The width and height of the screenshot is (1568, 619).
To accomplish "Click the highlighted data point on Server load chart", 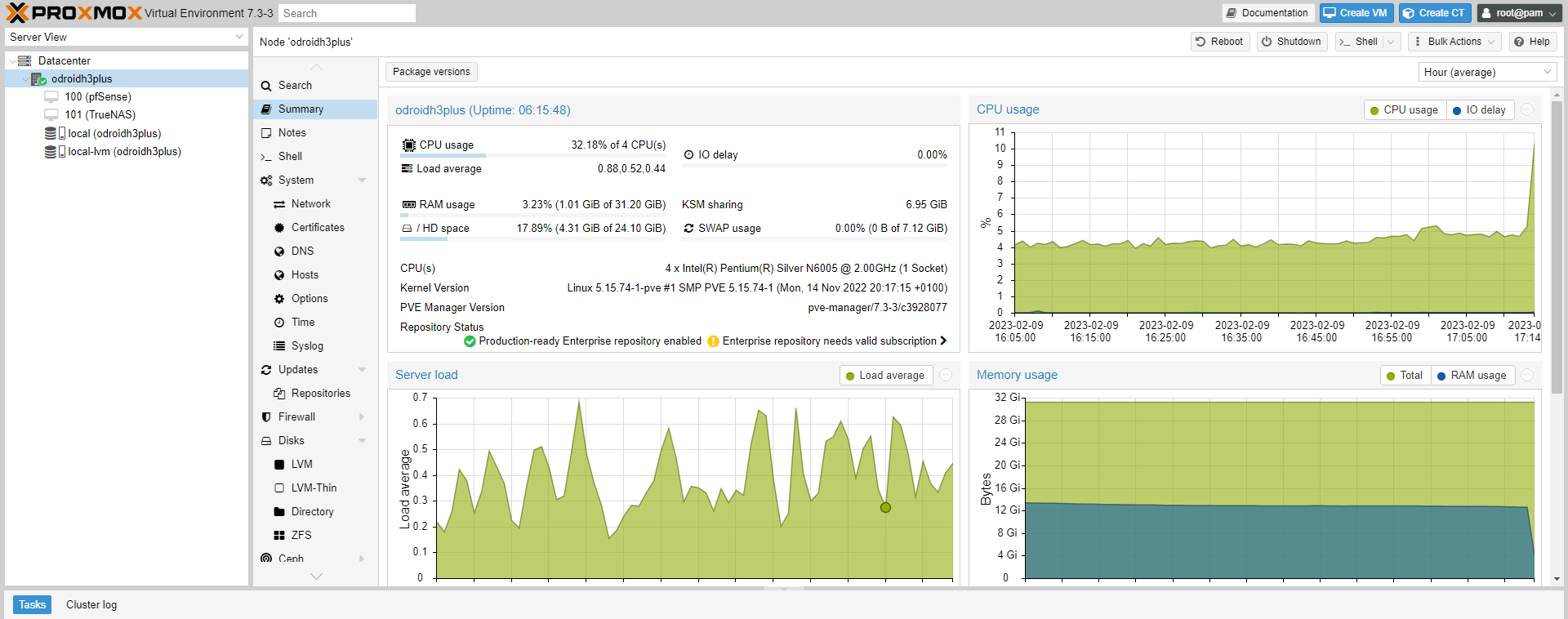I will [885, 508].
